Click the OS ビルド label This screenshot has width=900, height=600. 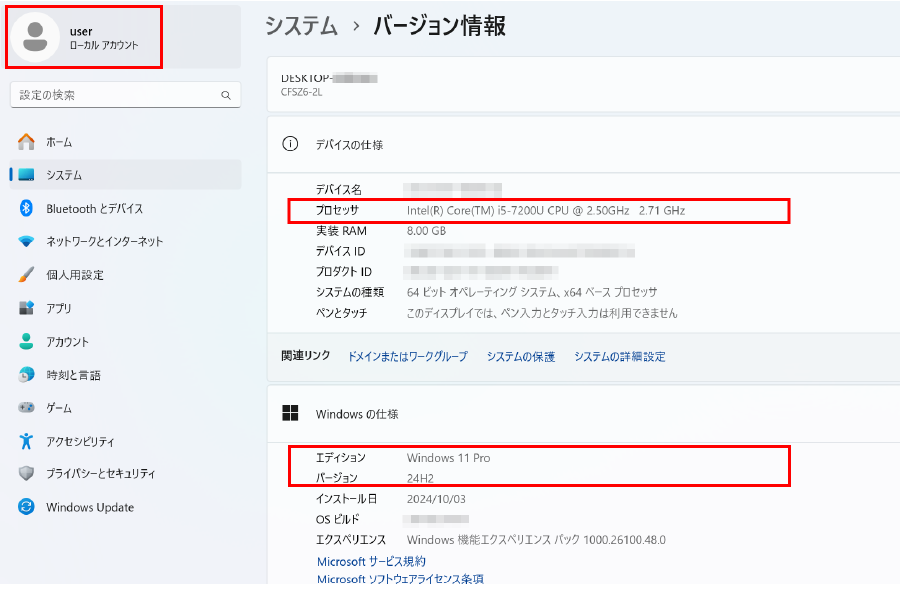coord(338,520)
